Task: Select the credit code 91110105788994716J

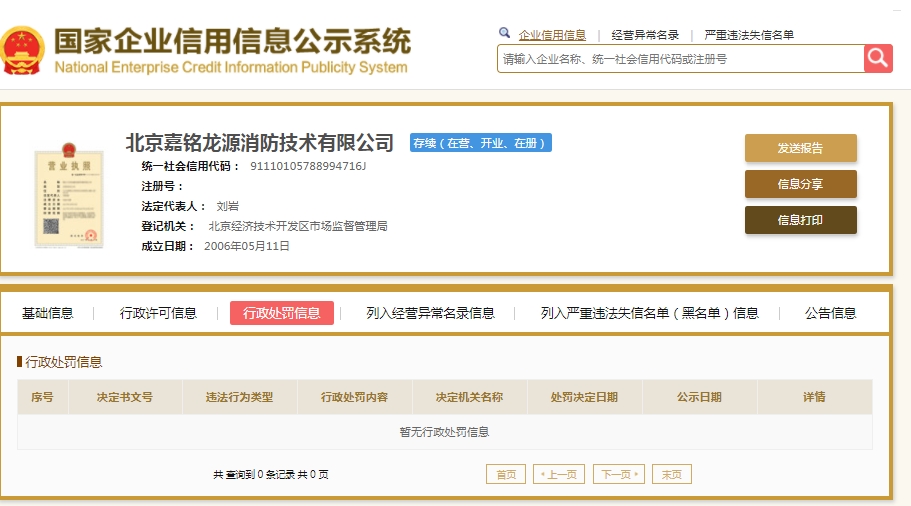Action: pyautogui.click(x=308, y=166)
